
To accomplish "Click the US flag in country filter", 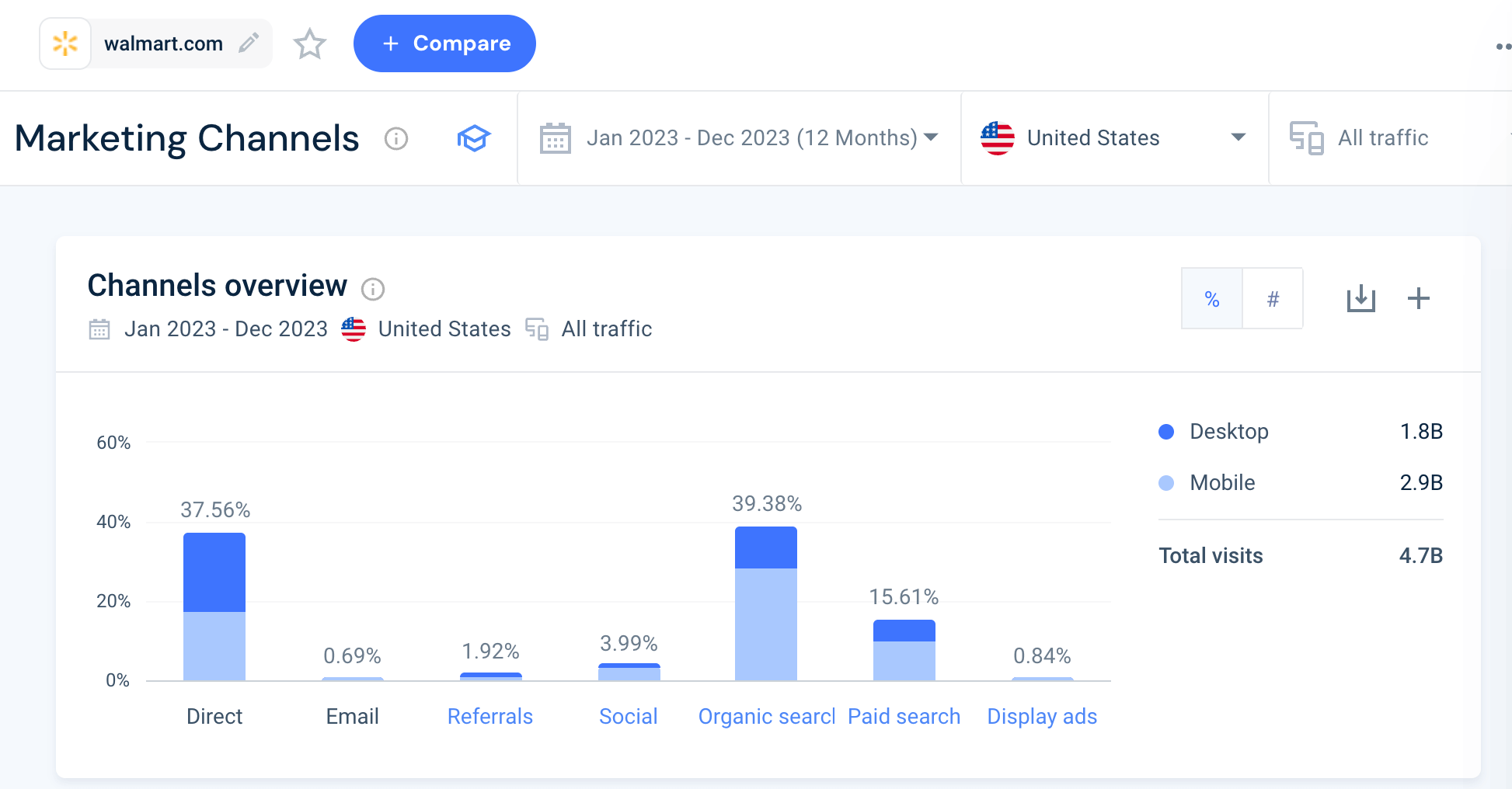I will point(998,138).
